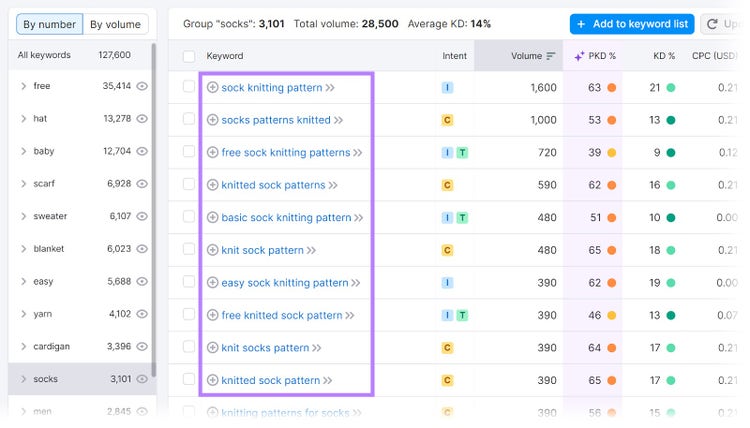Click 'Add to keyword list' button
This screenshot has height=428, width=750.
click(x=632, y=24)
